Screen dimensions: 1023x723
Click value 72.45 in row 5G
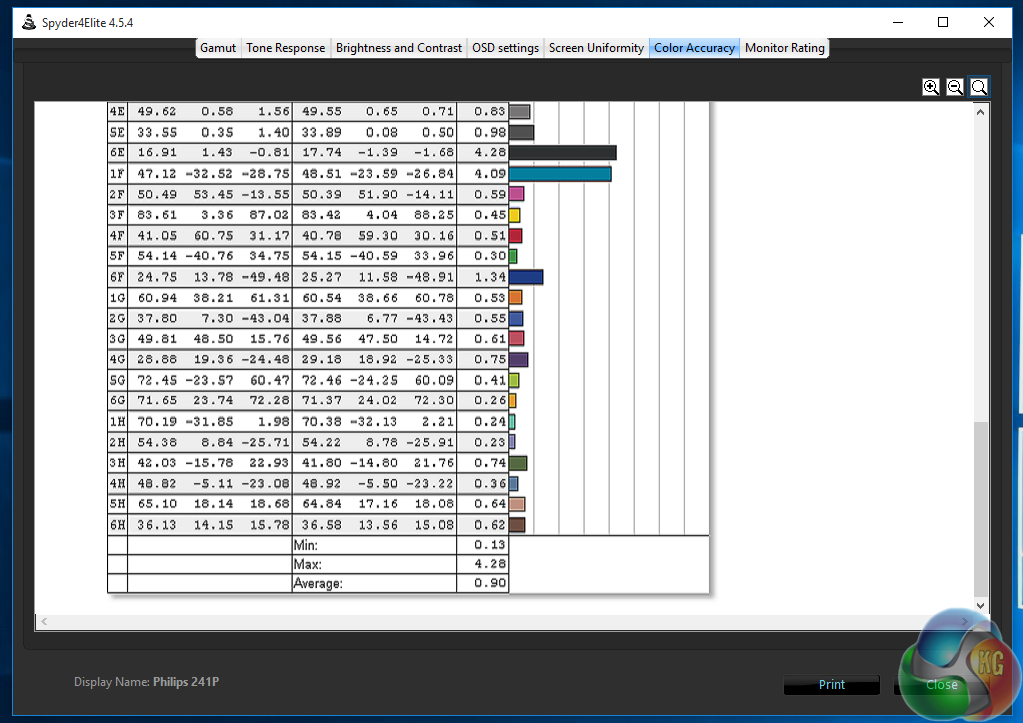pyautogui.click(x=157, y=380)
